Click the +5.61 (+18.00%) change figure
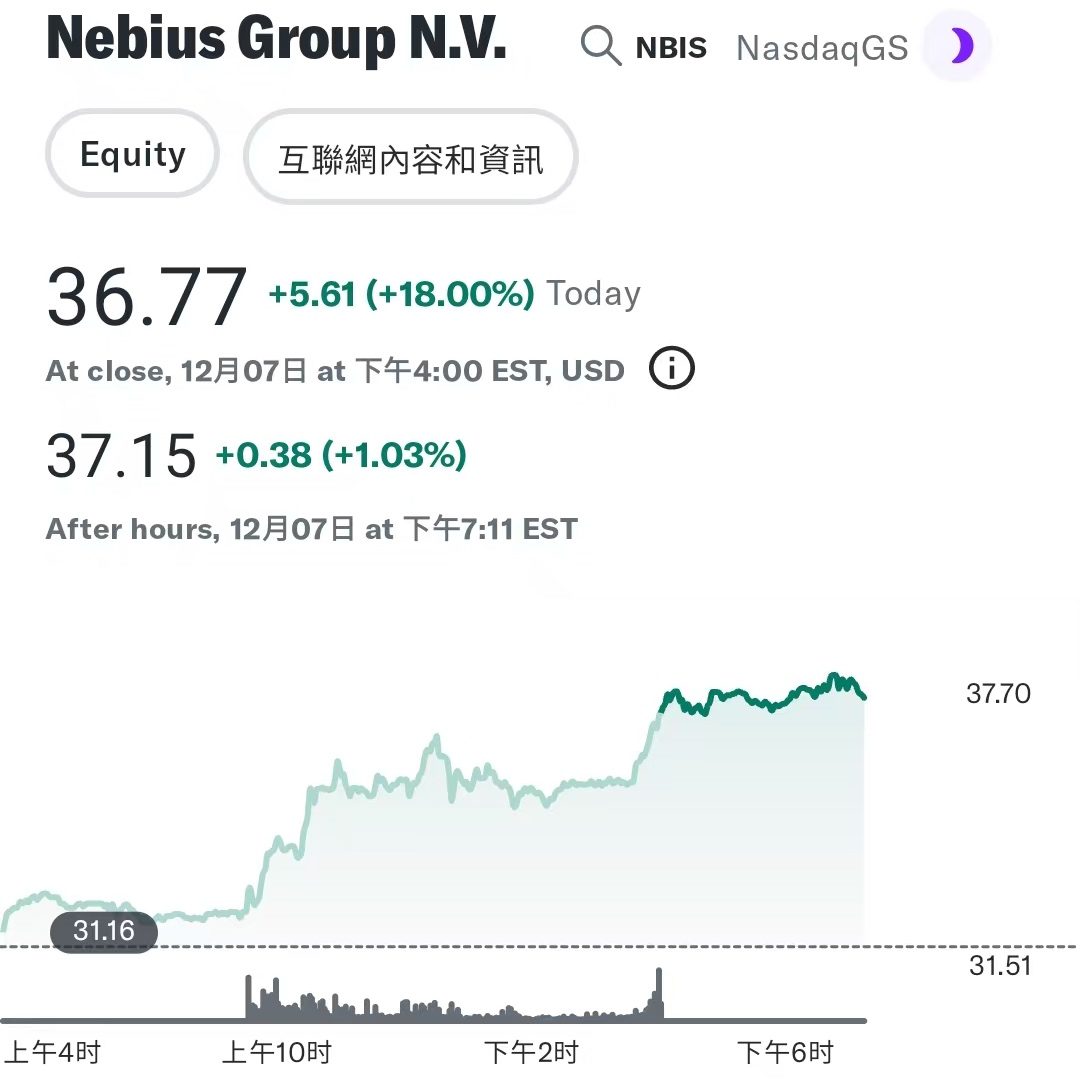This screenshot has width=1080, height=1080. pyautogui.click(x=401, y=294)
